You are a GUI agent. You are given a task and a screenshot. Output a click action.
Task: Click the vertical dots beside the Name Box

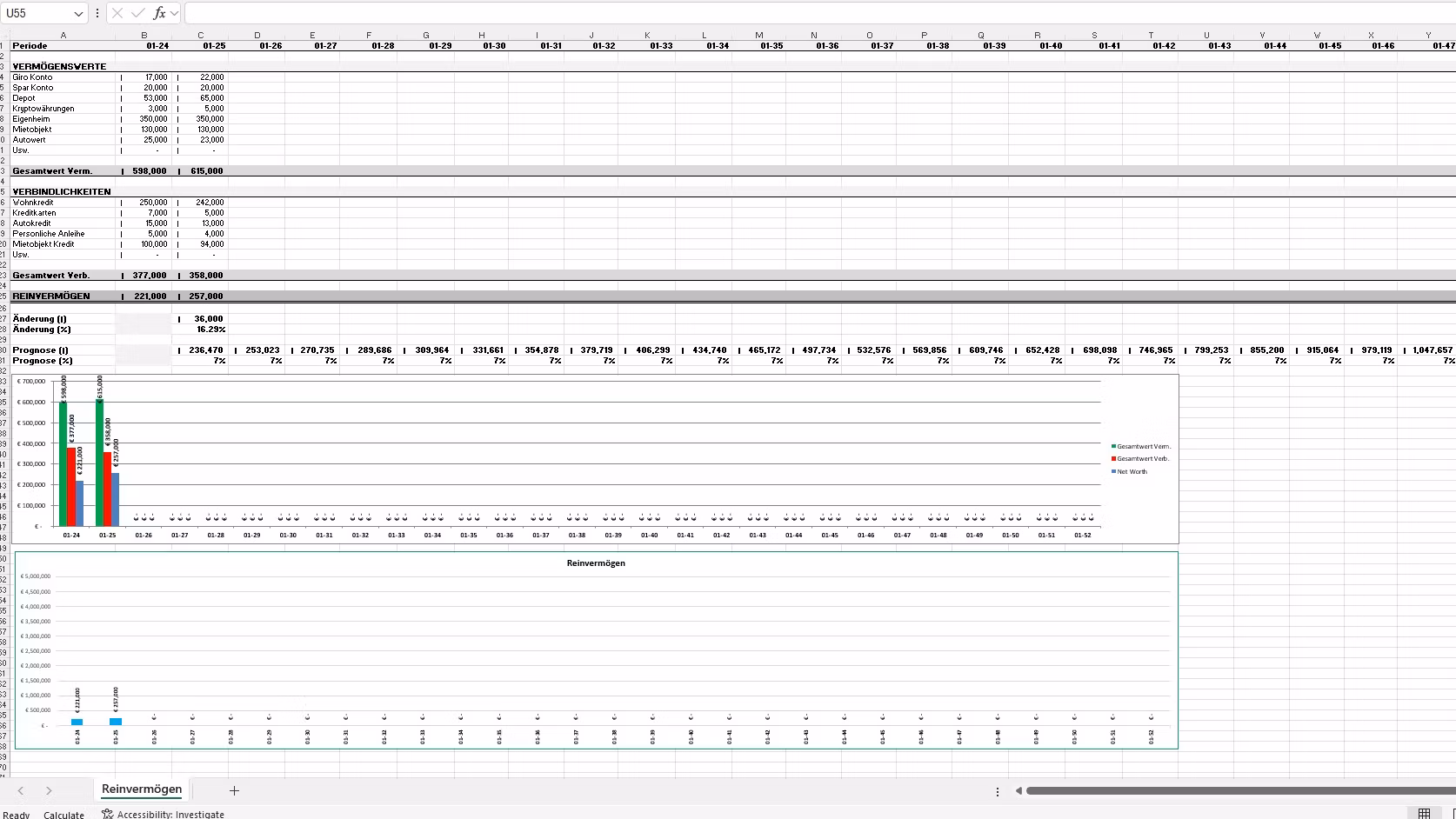pyautogui.click(x=97, y=13)
